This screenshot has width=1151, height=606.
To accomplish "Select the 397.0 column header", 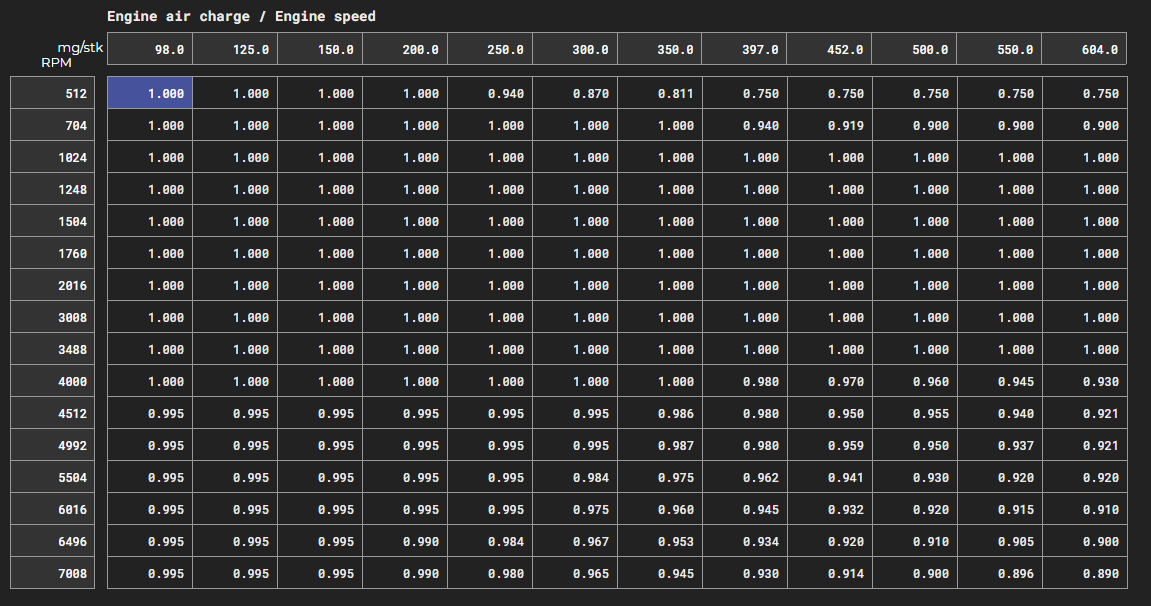I will pyautogui.click(x=744, y=49).
